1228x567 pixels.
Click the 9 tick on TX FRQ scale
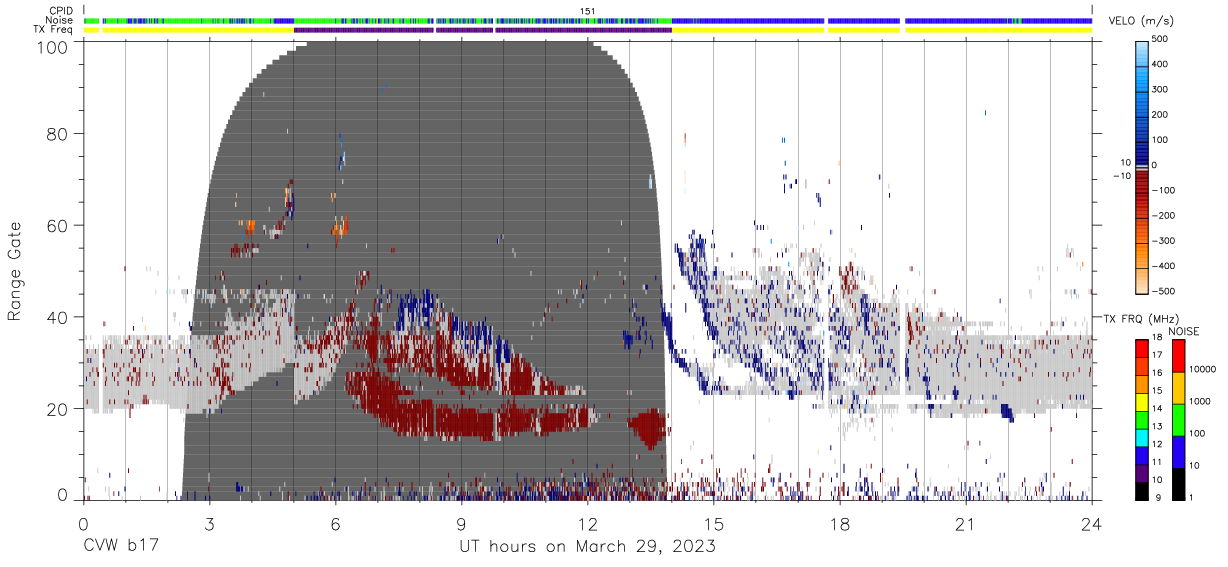click(x=1159, y=497)
